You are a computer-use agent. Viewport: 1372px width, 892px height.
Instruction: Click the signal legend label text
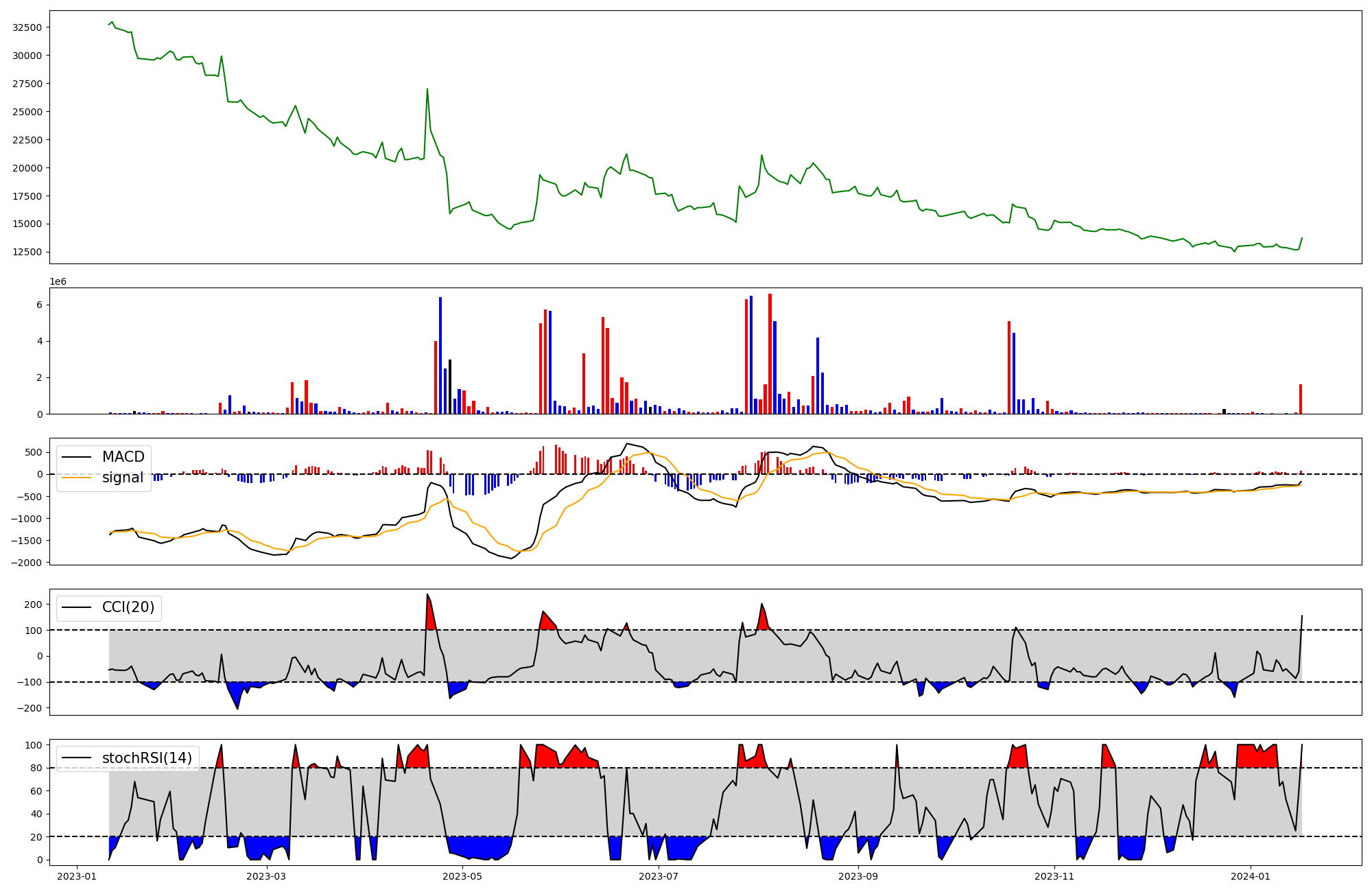[x=123, y=478]
